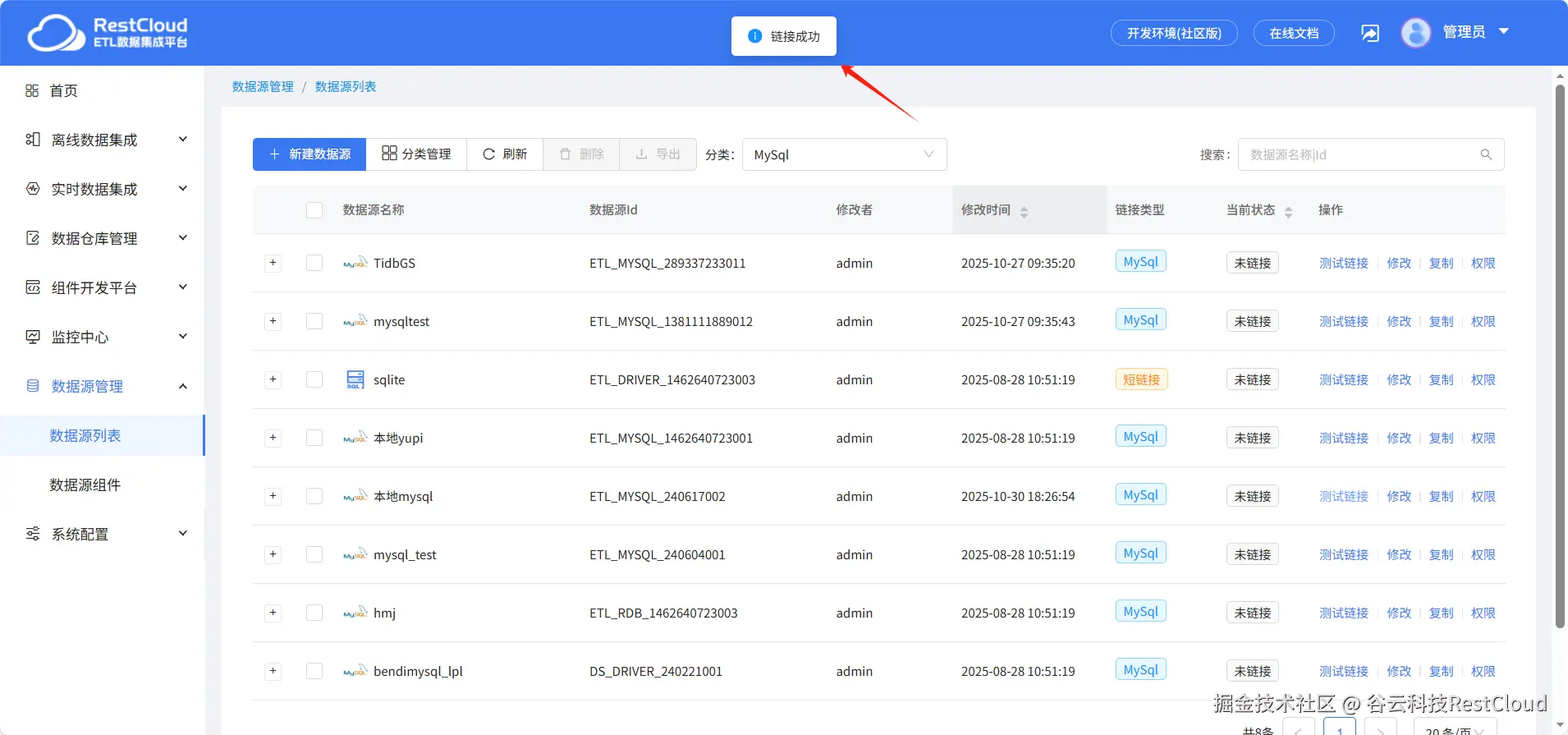Check the 本地mysql row checkbox
This screenshot has height=735, width=1568.
314,496
